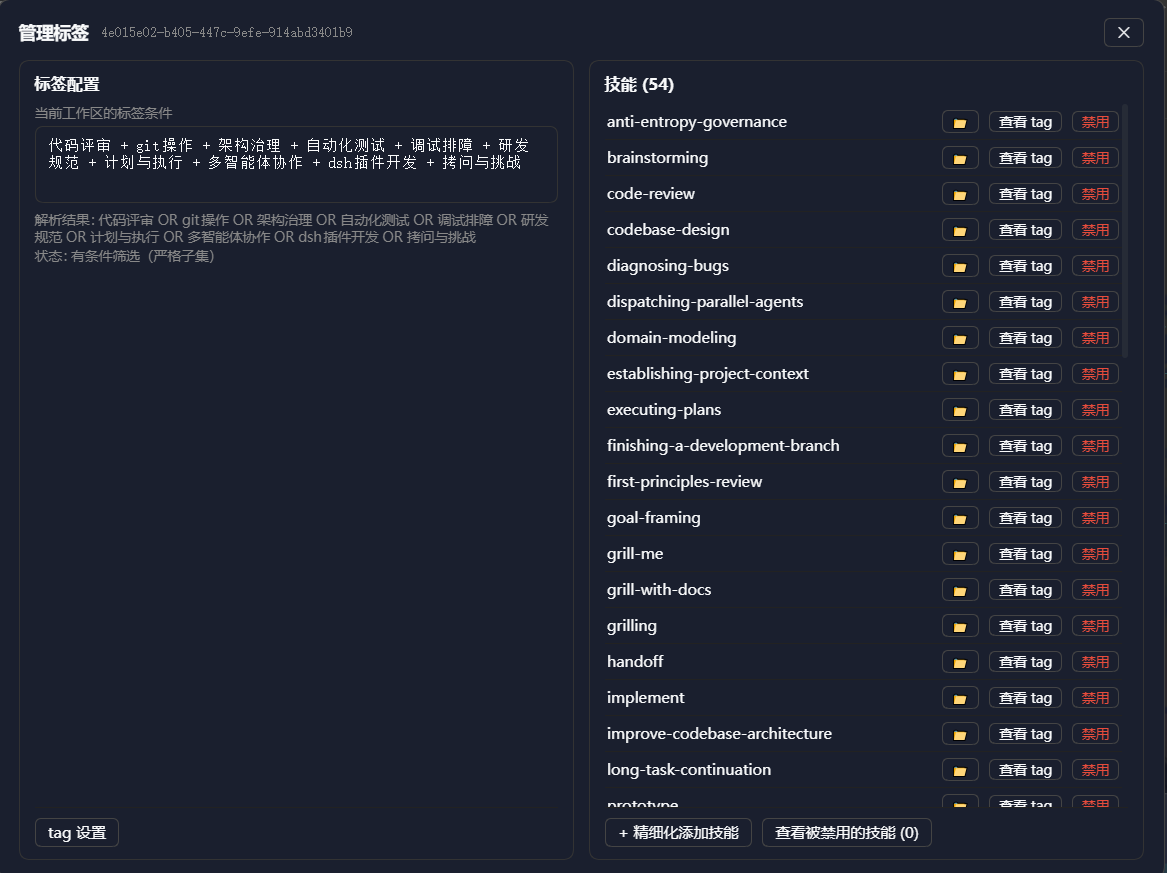
Task: View tags of long-task-continuation
Action: 1025,770
